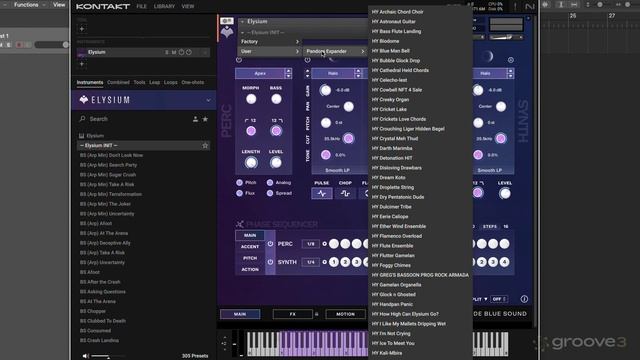This screenshot has width=640, height=360.
Task: Switch to the MOTION page
Action: (345, 314)
